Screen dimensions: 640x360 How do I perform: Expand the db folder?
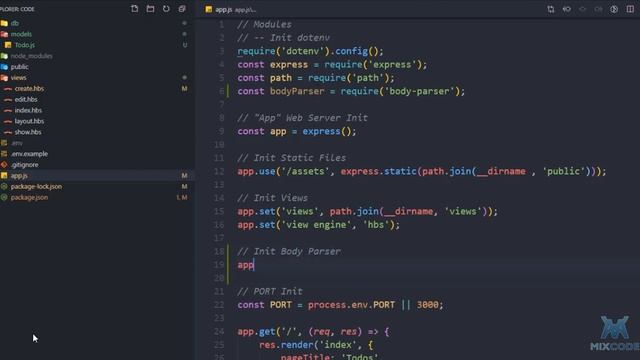click(x=15, y=23)
